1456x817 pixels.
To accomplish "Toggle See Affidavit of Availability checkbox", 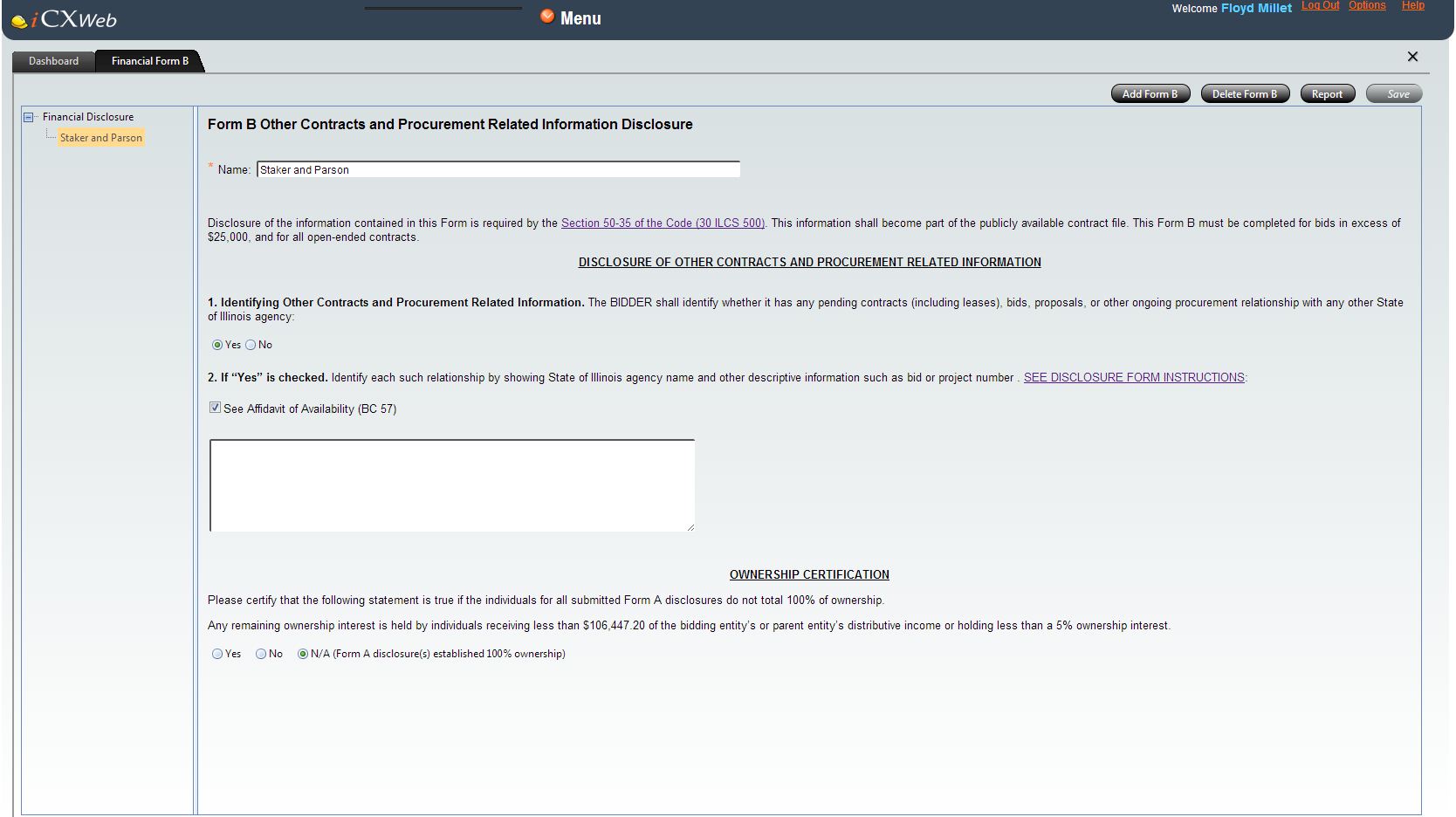I will [x=215, y=408].
